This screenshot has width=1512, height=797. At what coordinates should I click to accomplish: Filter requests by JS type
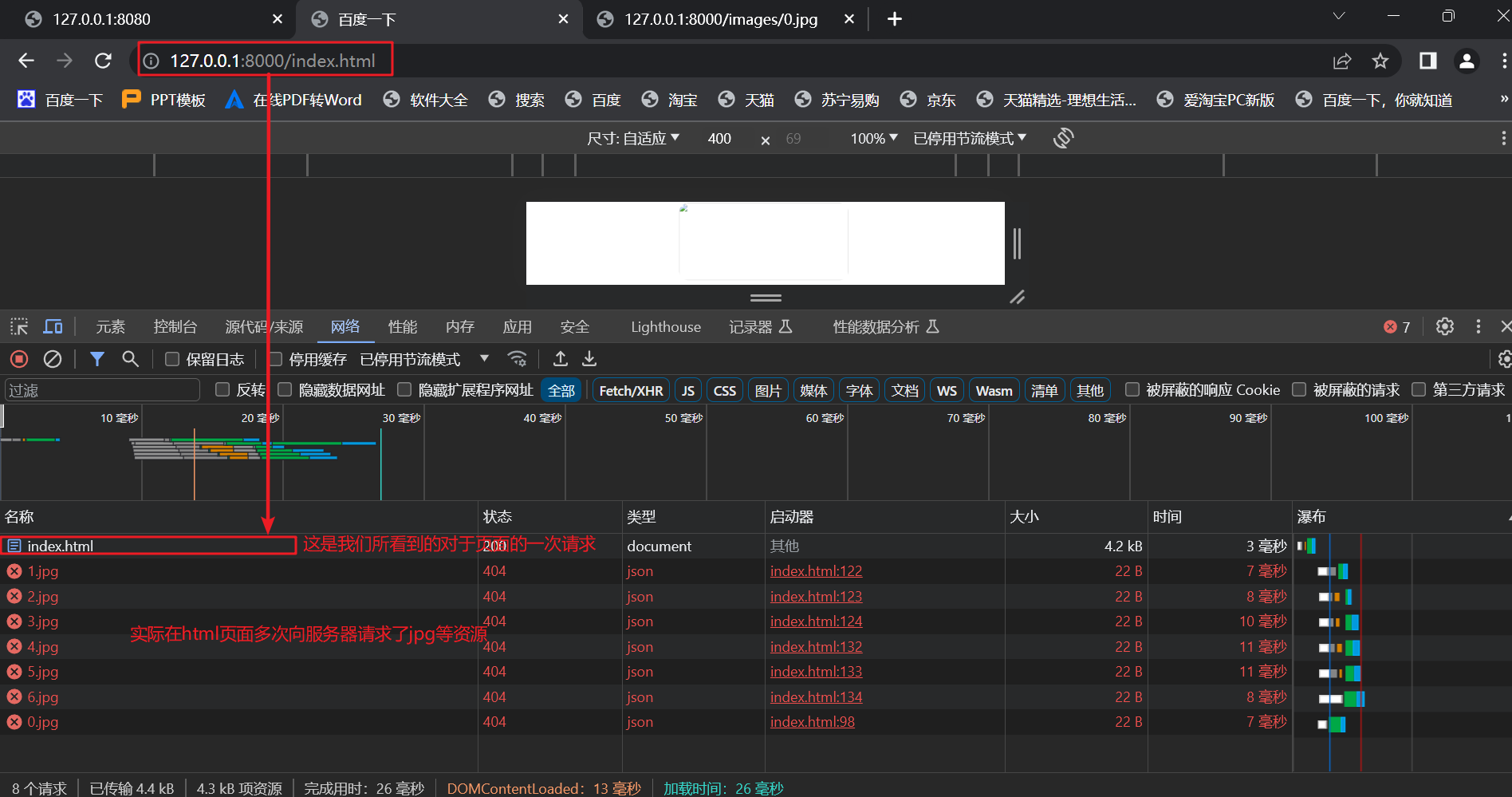687,390
